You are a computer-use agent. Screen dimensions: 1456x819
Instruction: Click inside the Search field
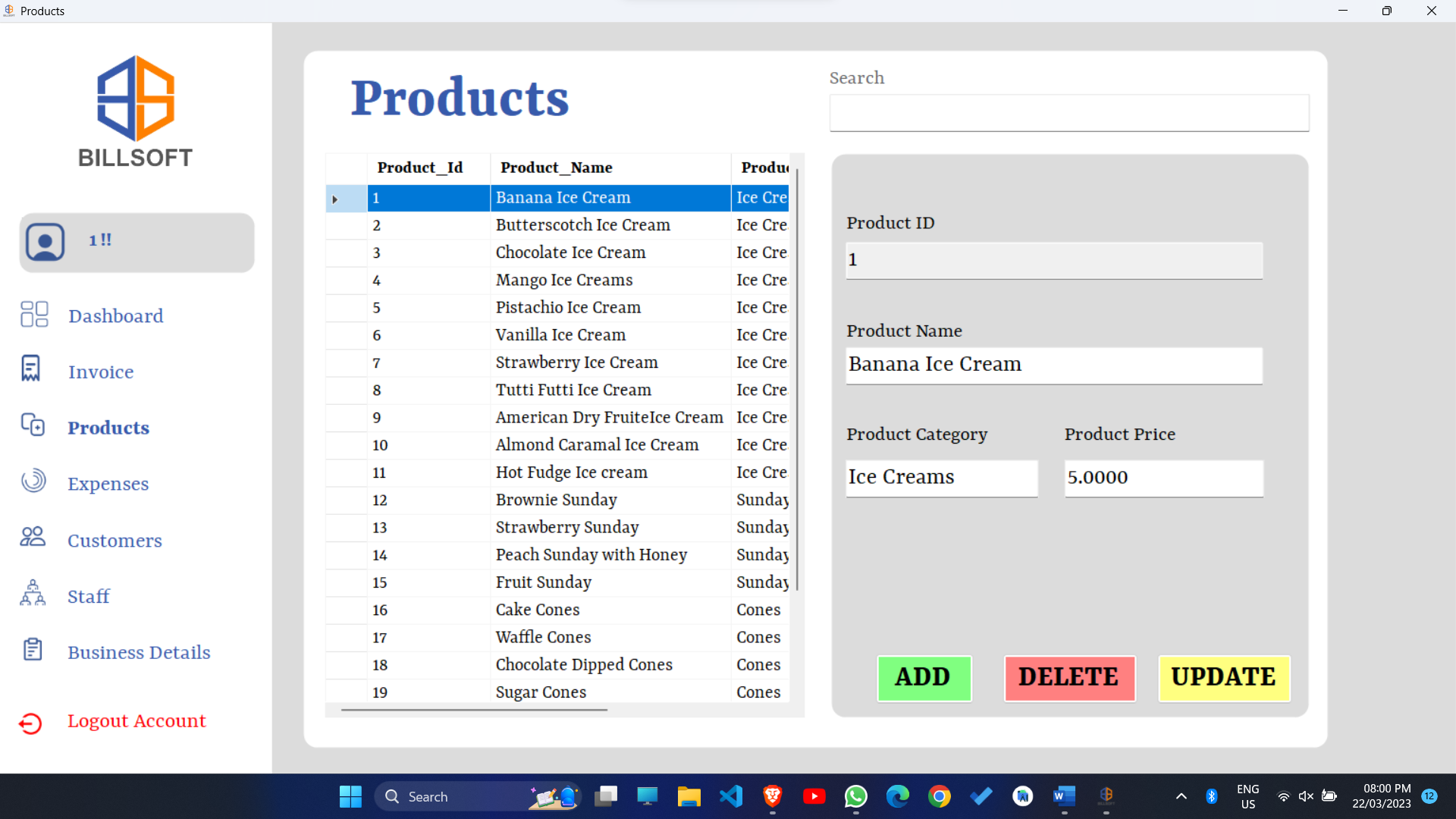click(x=1068, y=112)
